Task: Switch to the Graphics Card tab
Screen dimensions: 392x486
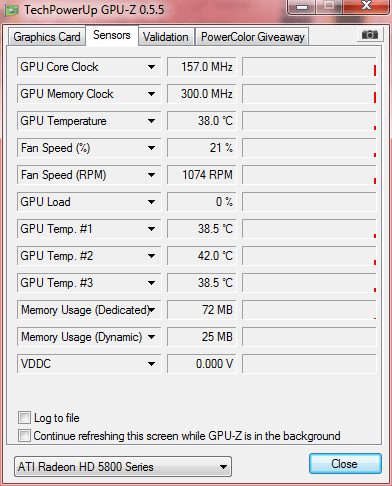Action: pyautogui.click(x=47, y=37)
